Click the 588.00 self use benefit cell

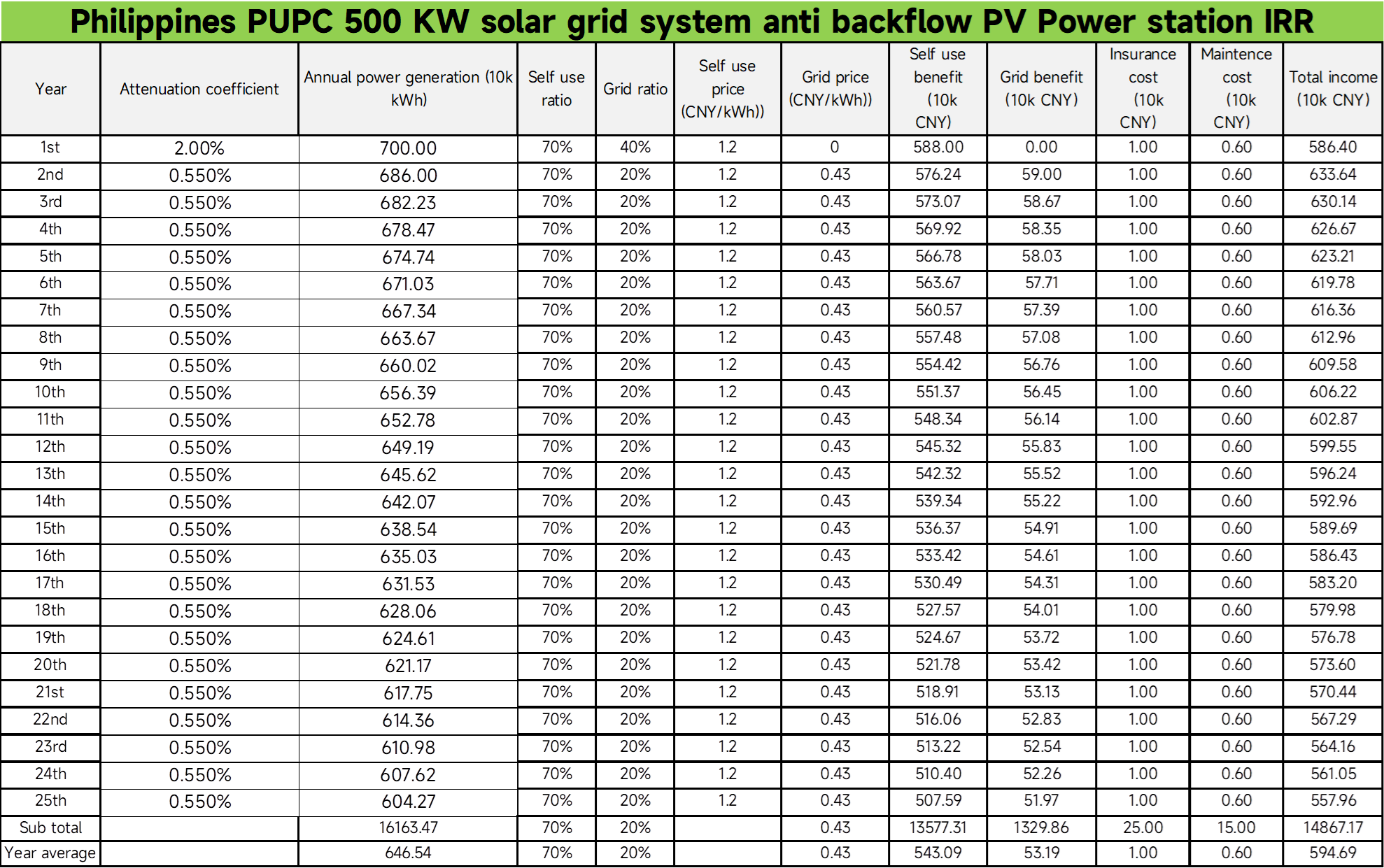pyautogui.click(x=938, y=148)
